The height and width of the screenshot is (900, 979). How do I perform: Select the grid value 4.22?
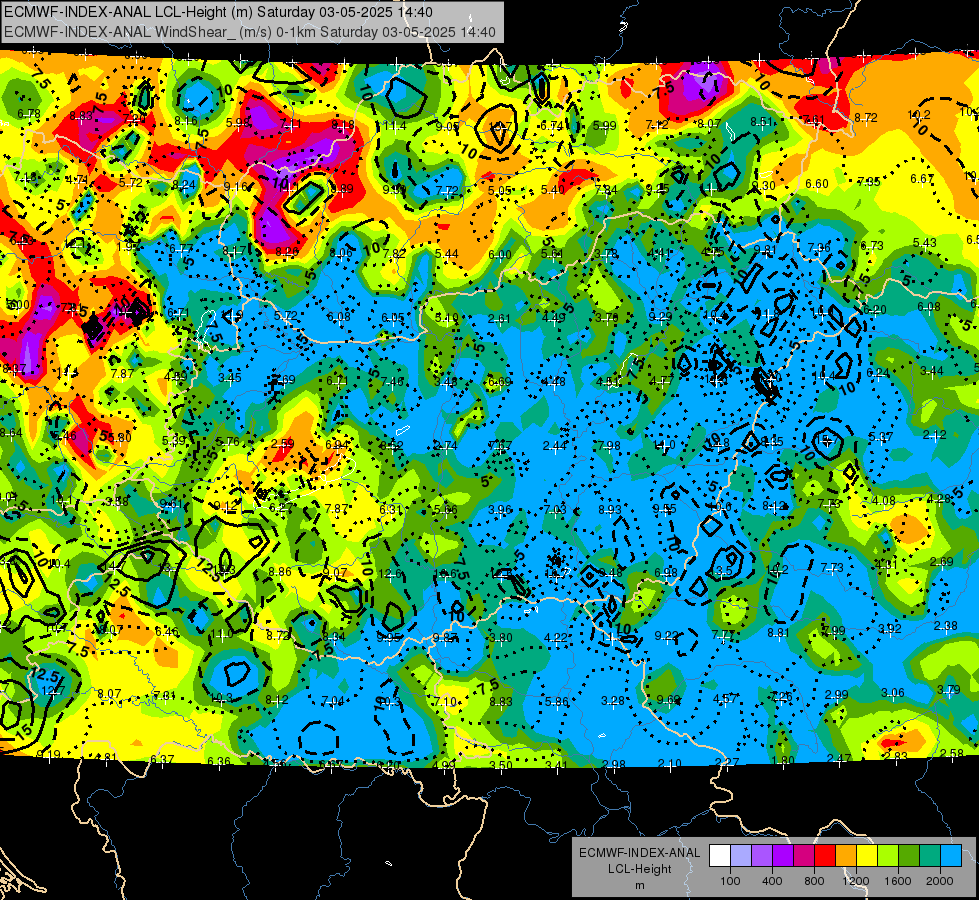click(x=556, y=638)
